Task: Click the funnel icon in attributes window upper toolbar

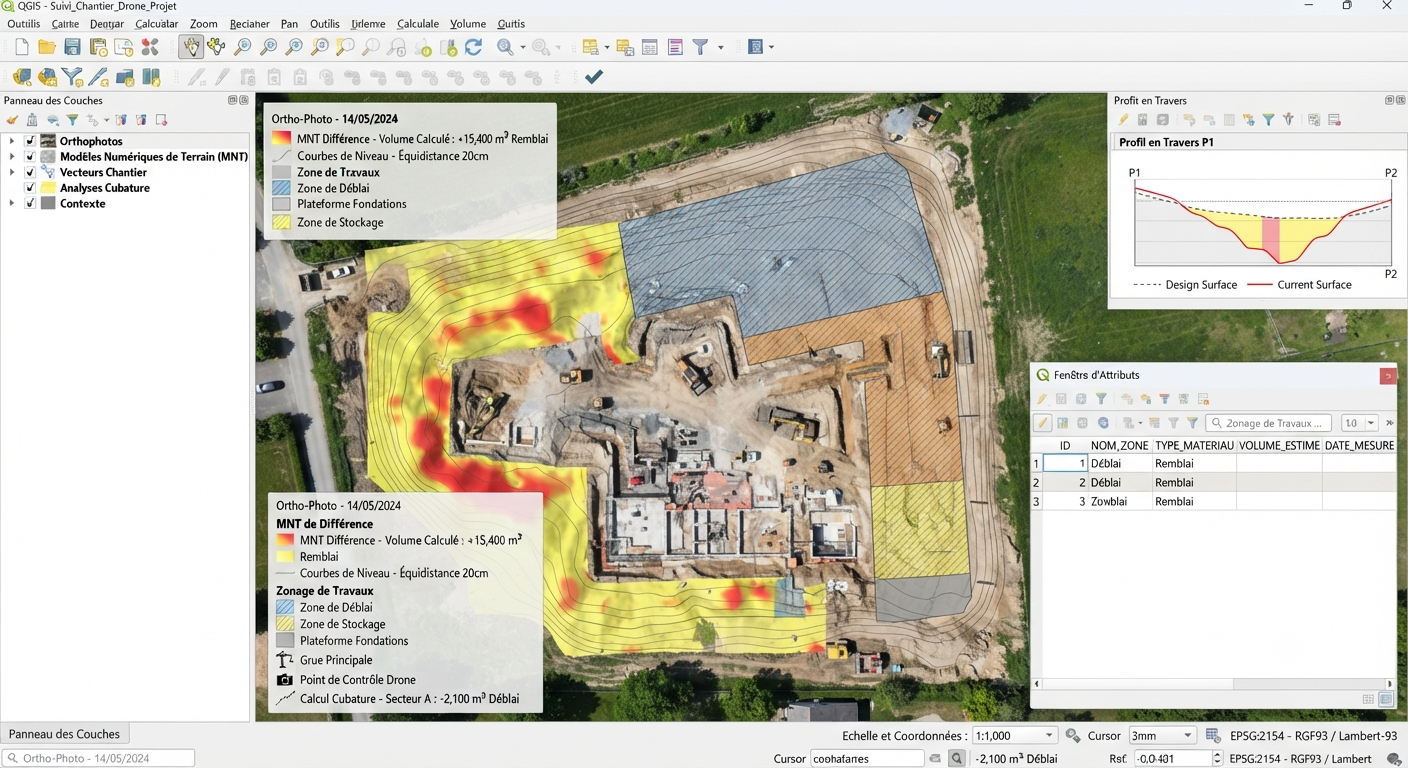Action: point(1101,399)
